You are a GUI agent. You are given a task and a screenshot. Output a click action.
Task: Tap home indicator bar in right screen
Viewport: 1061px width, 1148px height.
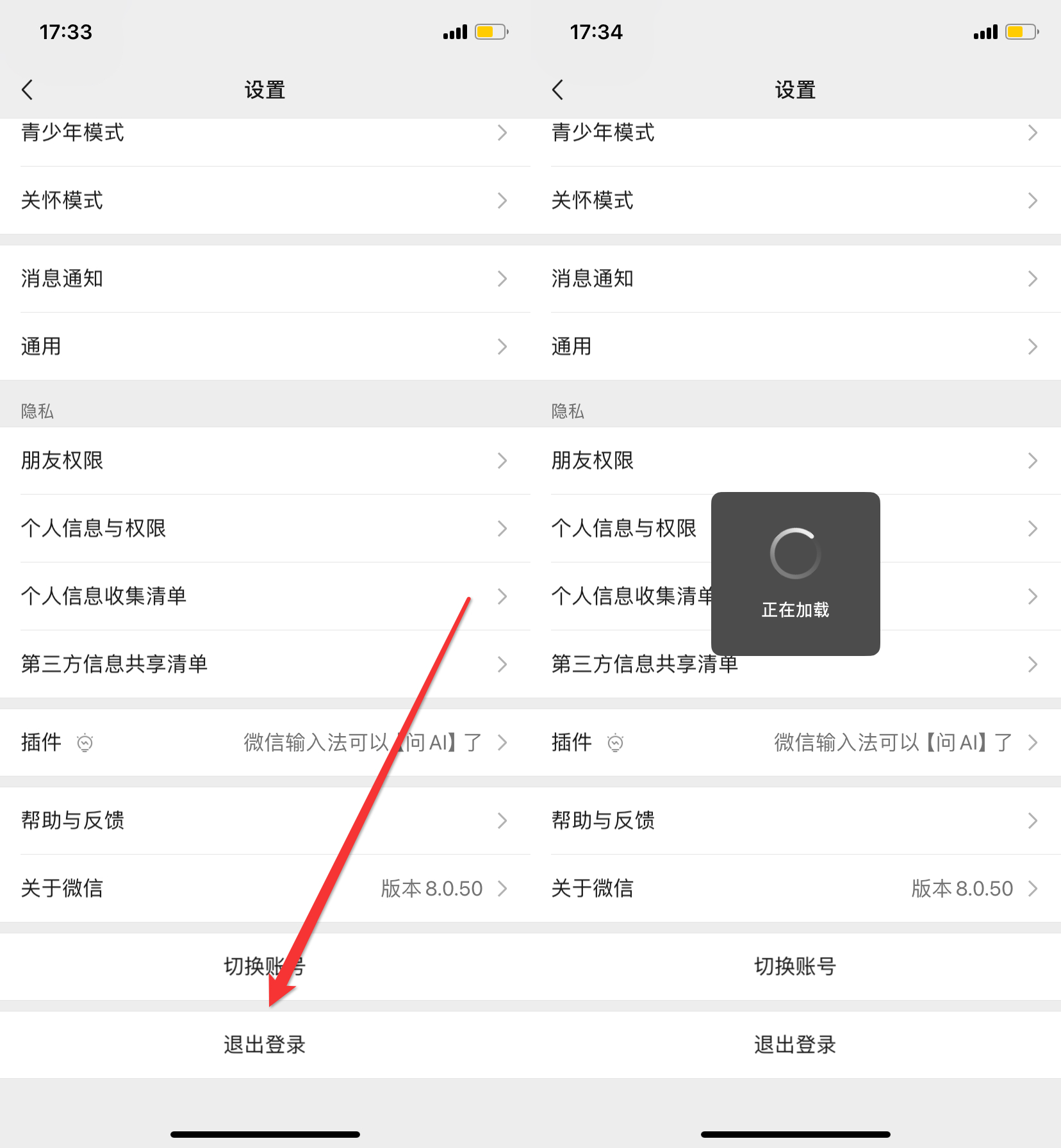coord(796,1135)
